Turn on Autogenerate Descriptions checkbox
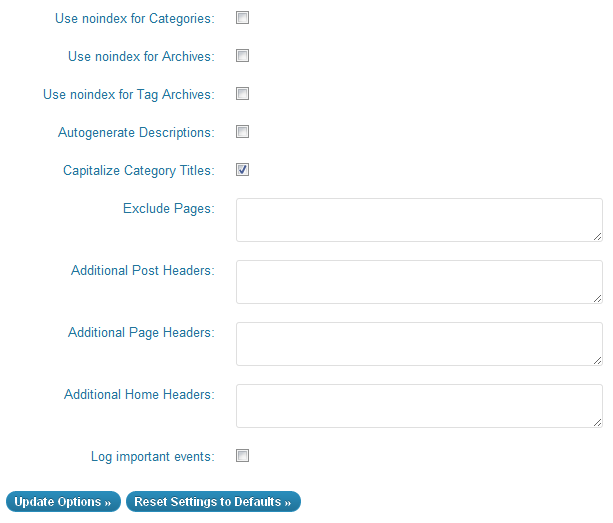 click(242, 132)
